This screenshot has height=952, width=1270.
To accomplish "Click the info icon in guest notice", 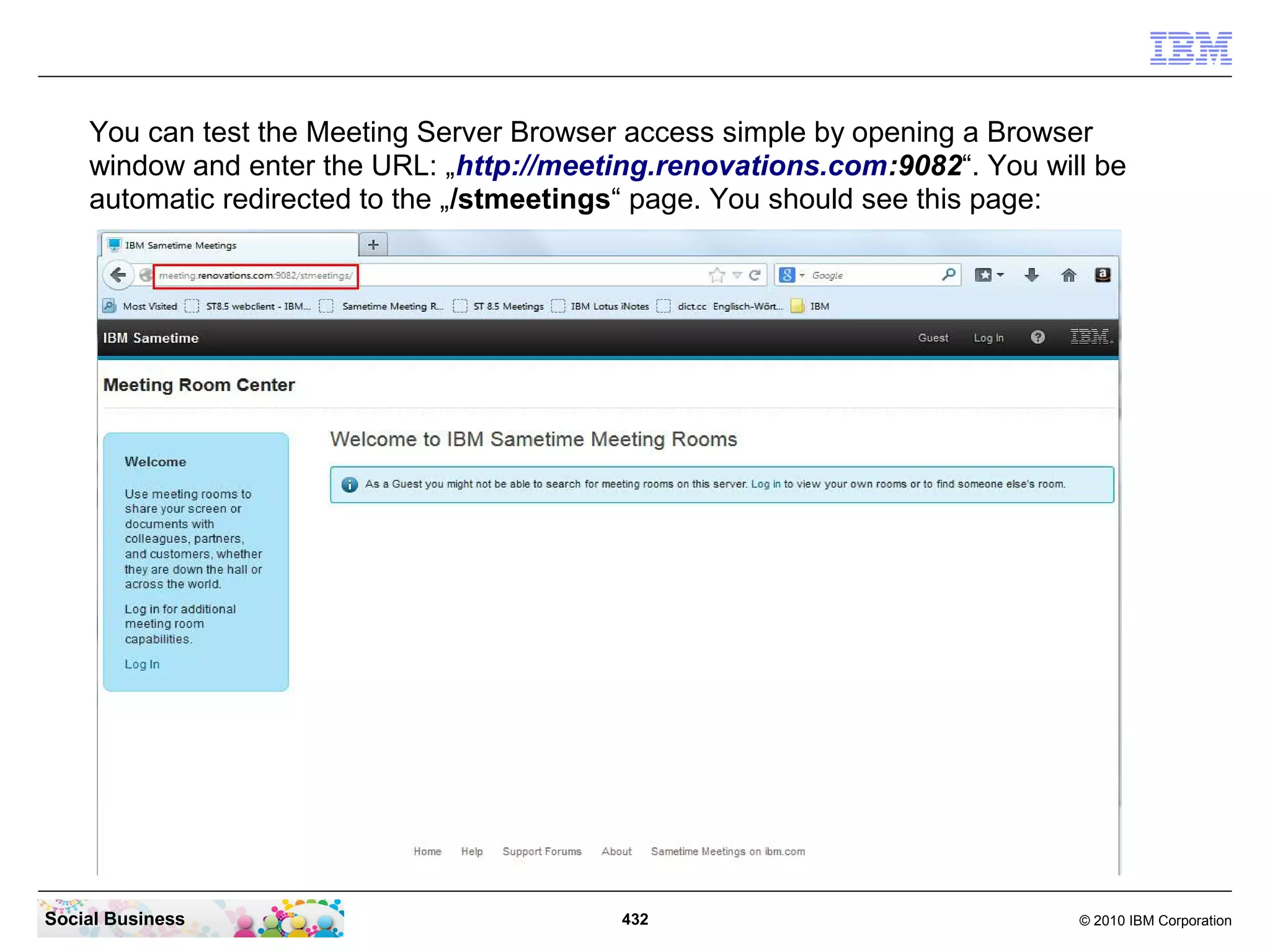I will (x=350, y=485).
